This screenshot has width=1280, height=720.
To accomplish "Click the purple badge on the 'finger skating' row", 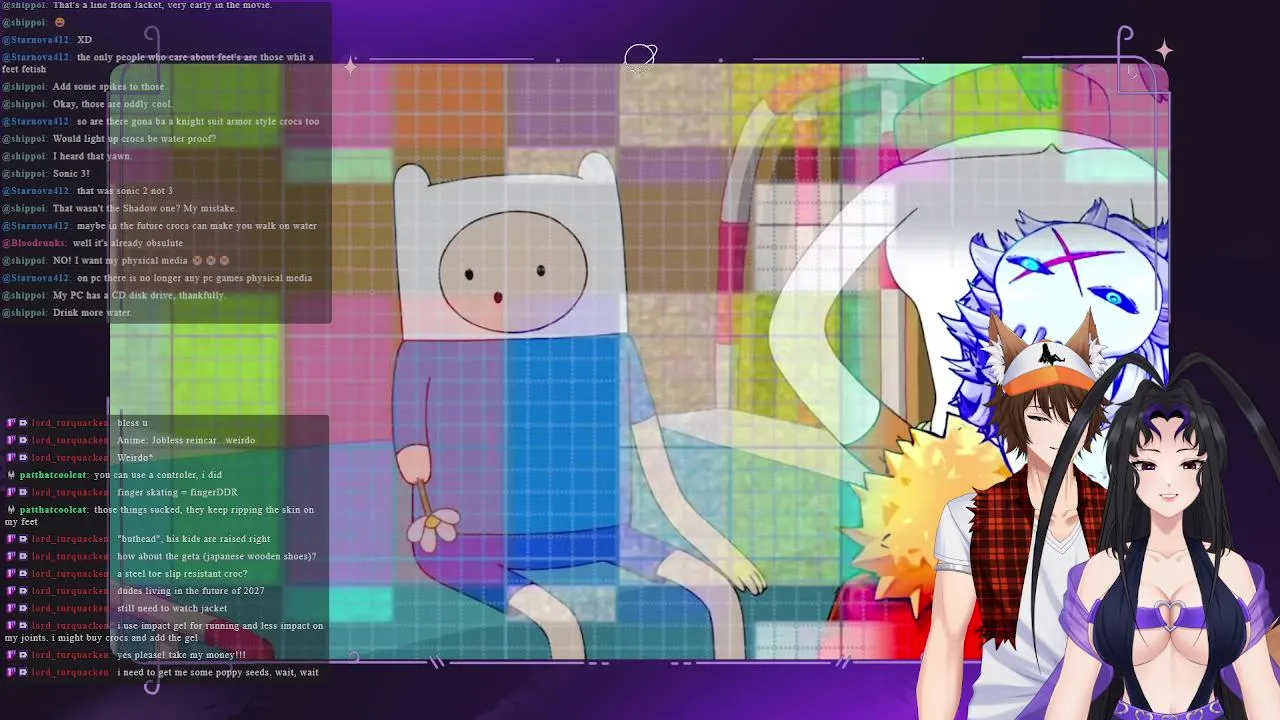I will click(11, 493).
